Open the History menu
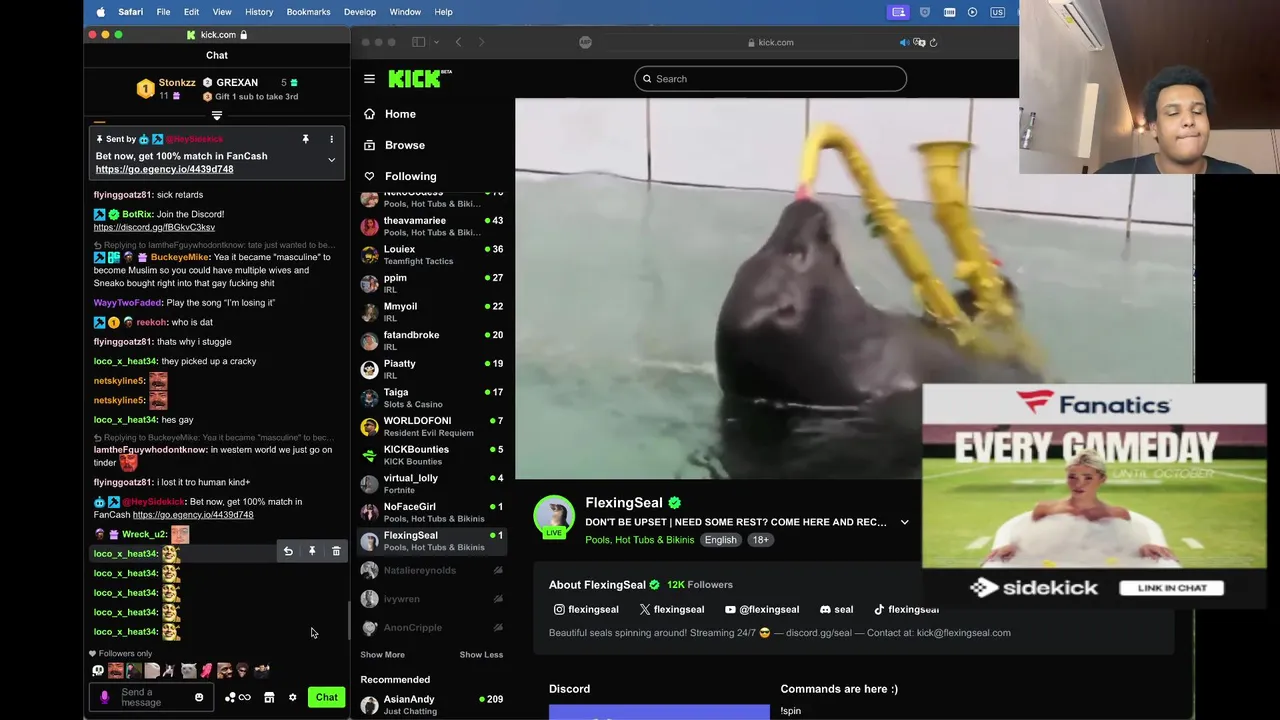This screenshot has width=1280, height=720. (x=259, y=12)
